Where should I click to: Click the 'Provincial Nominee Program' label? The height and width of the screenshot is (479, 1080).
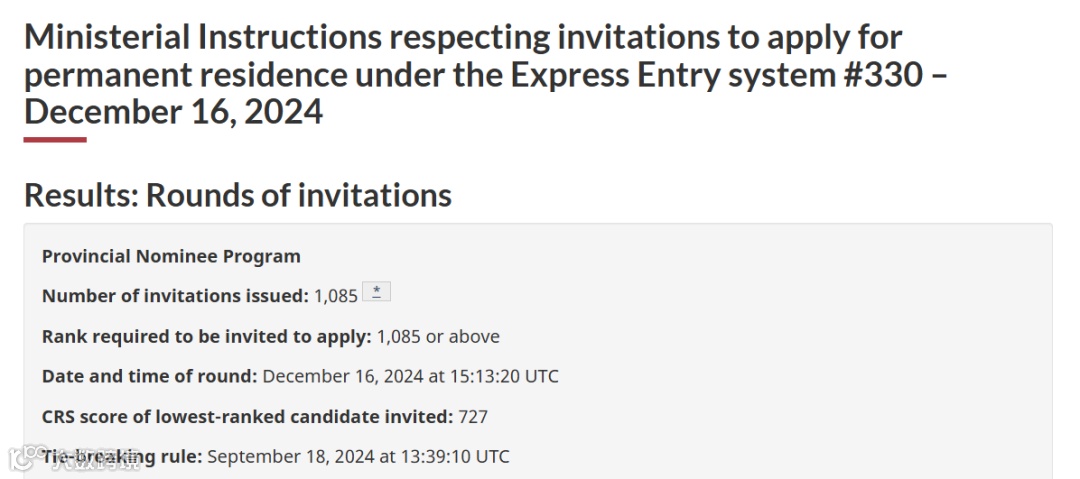[x=171, y=256]
